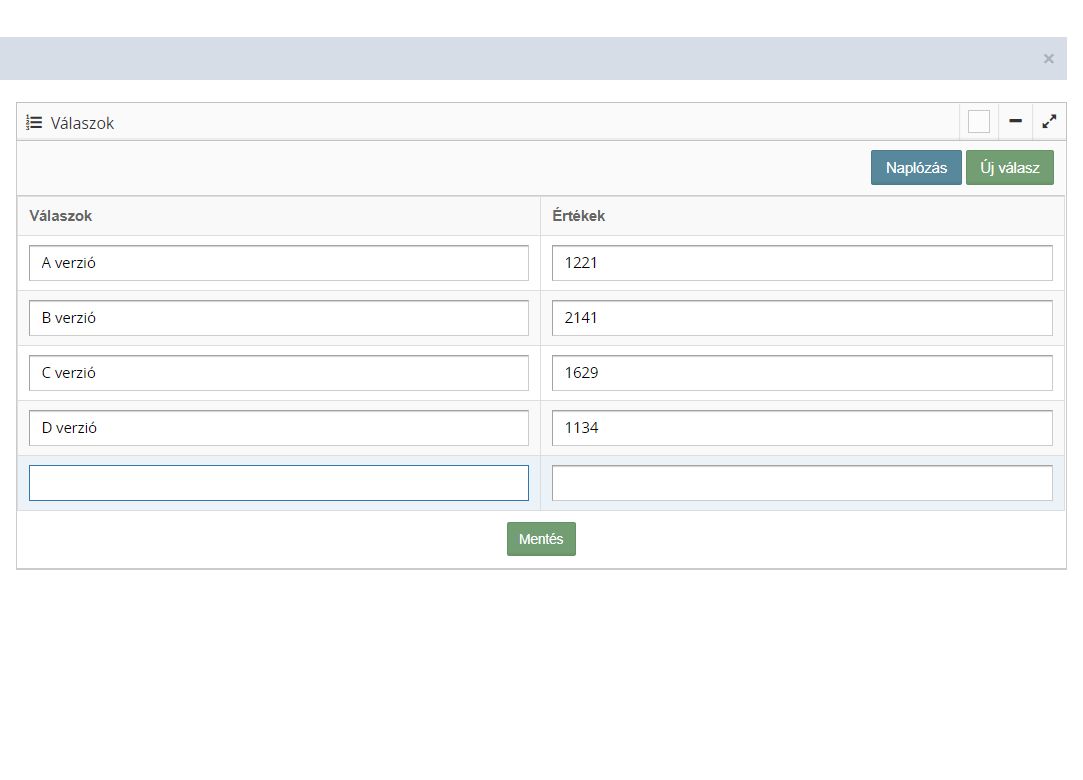Image resolution: width=1083 pixels, height=780 pixels.
Task: Click the value field containing 1134
Action: [801, 428]
